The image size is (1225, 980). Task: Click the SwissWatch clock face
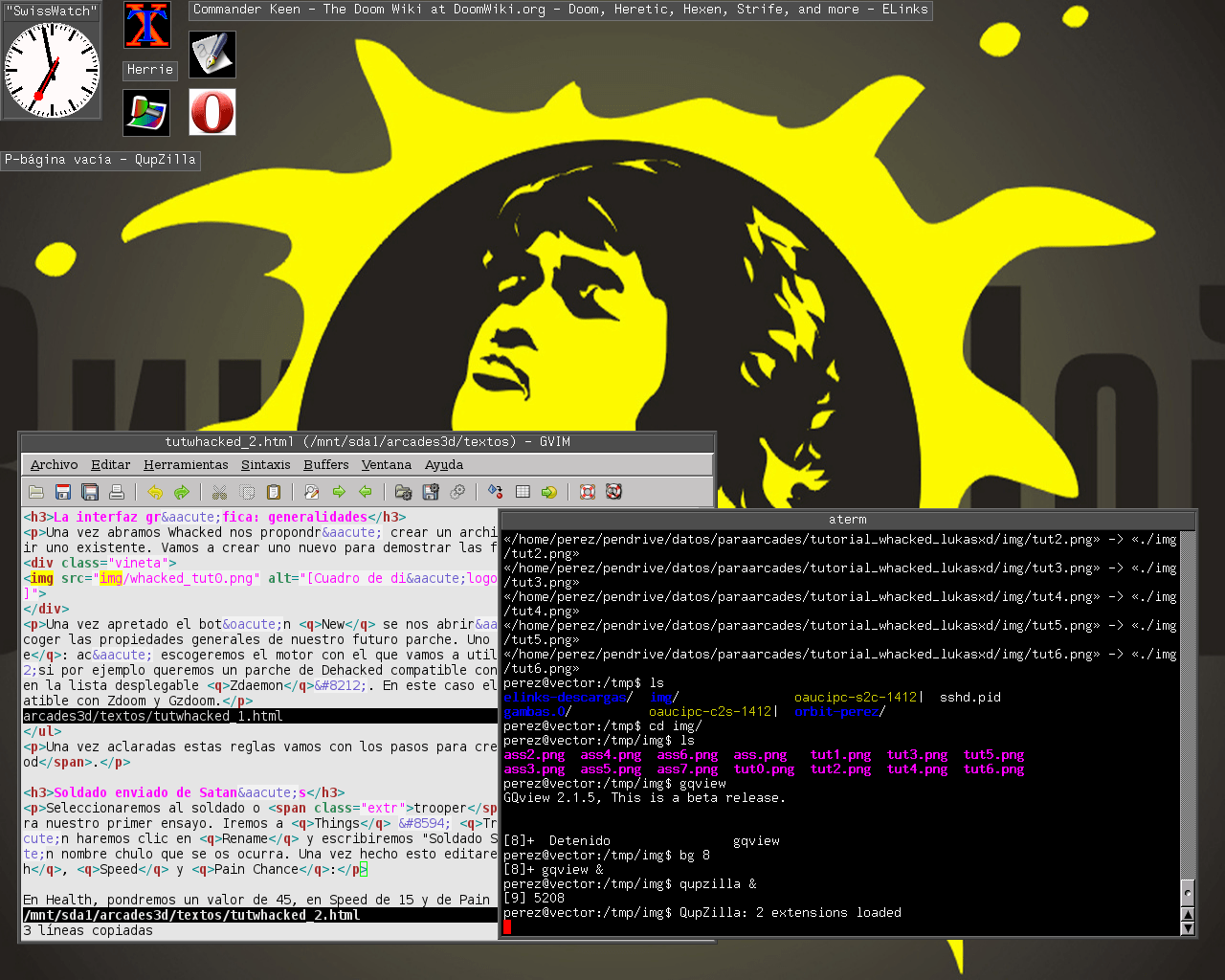pos(52,71)
